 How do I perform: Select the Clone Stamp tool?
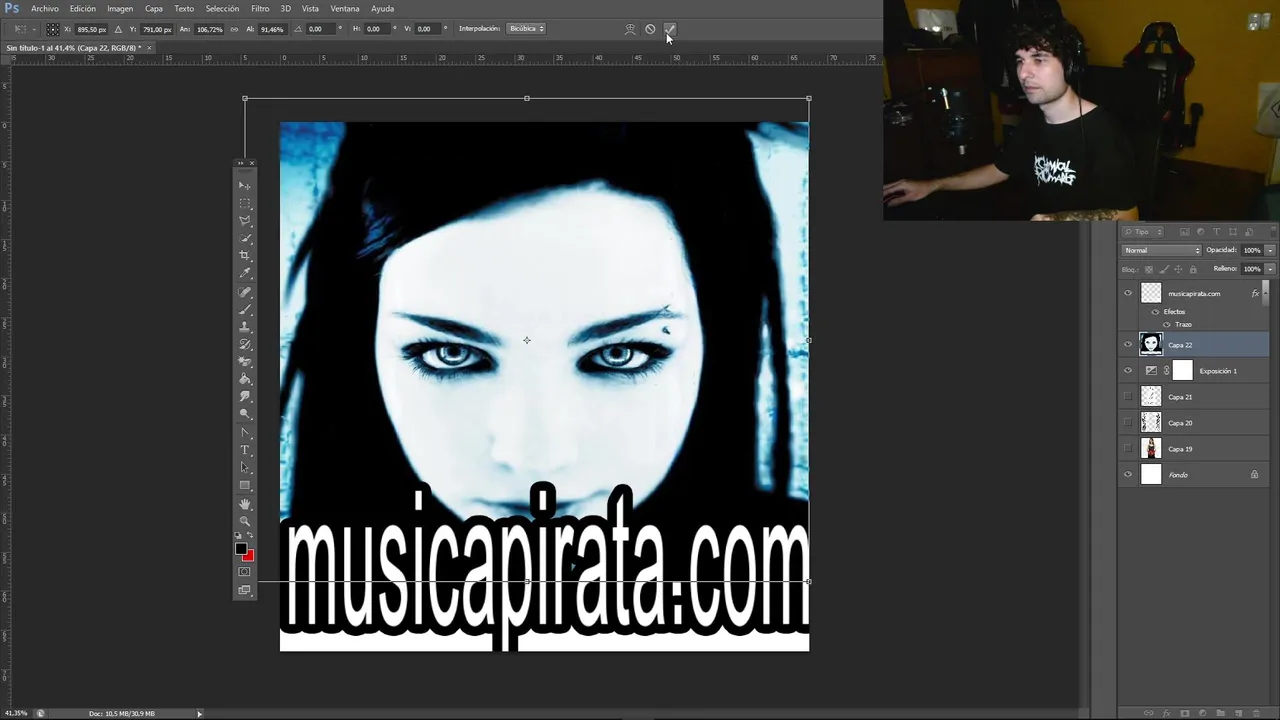[x=245, y=327]
